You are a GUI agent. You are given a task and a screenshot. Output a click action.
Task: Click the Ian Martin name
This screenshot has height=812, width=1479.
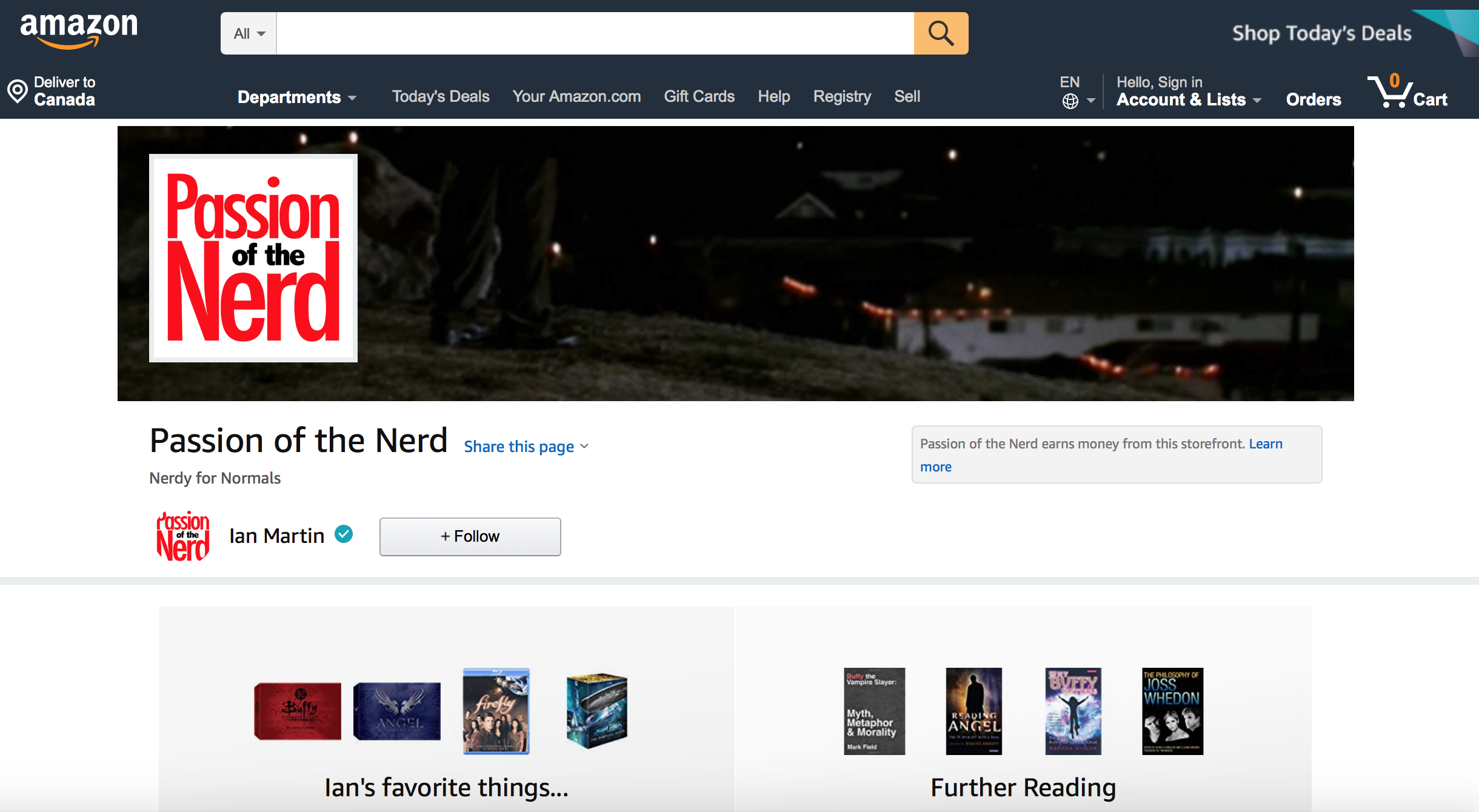coord(276,536)
